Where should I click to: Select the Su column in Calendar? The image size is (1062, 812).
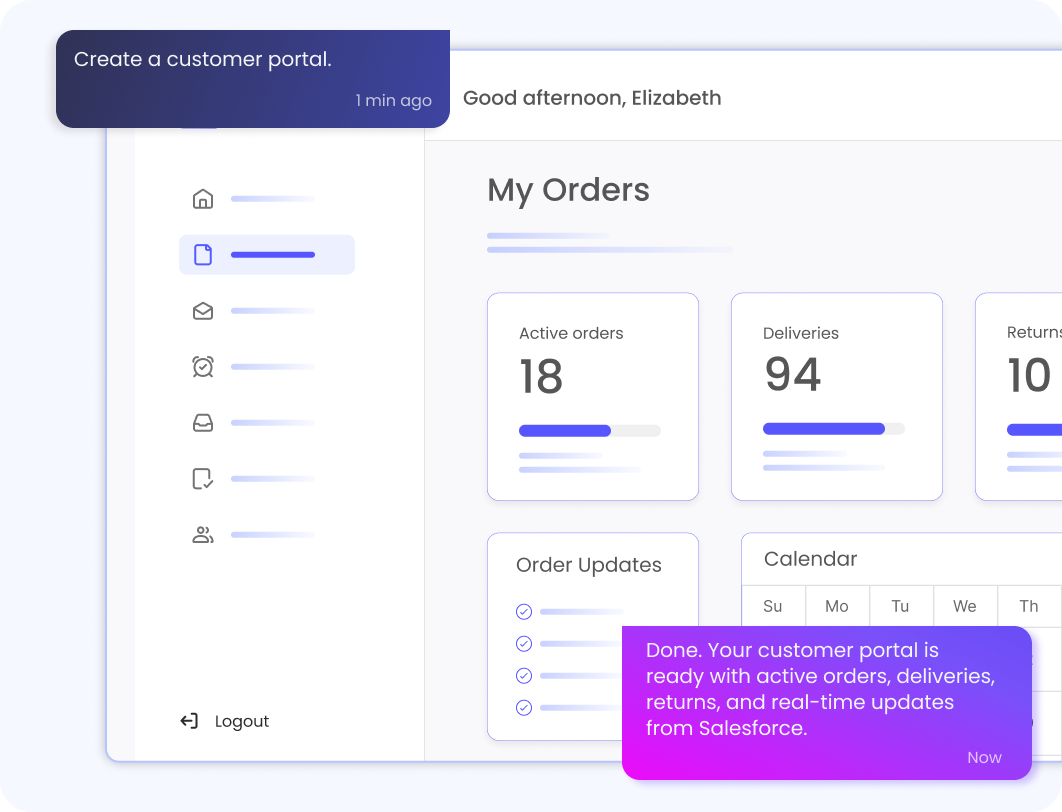[x=773, y=606]
